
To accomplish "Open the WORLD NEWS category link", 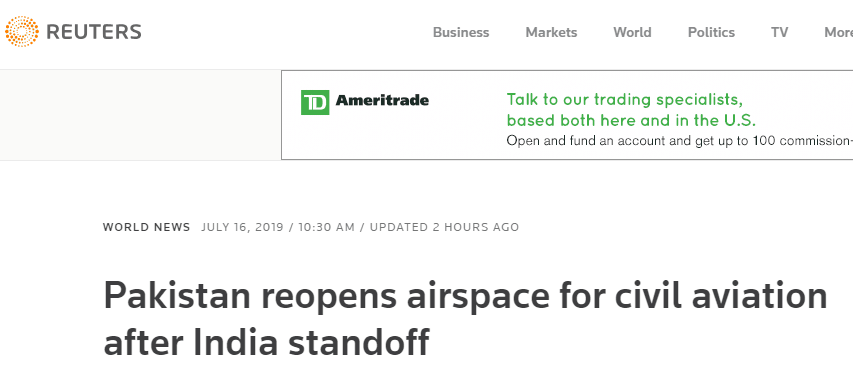I will (x=146, y=227).
